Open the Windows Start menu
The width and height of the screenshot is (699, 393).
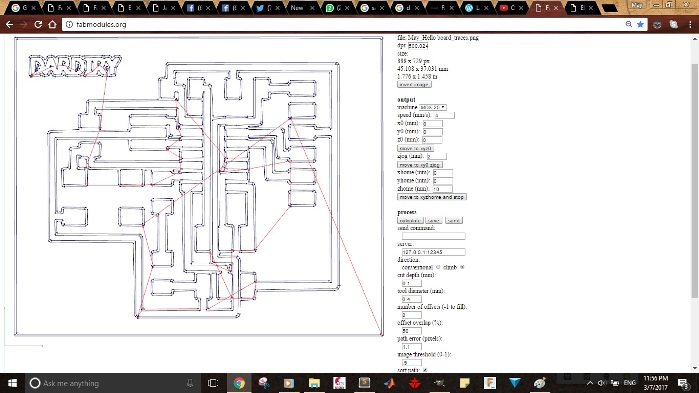[x=12, y=383]
